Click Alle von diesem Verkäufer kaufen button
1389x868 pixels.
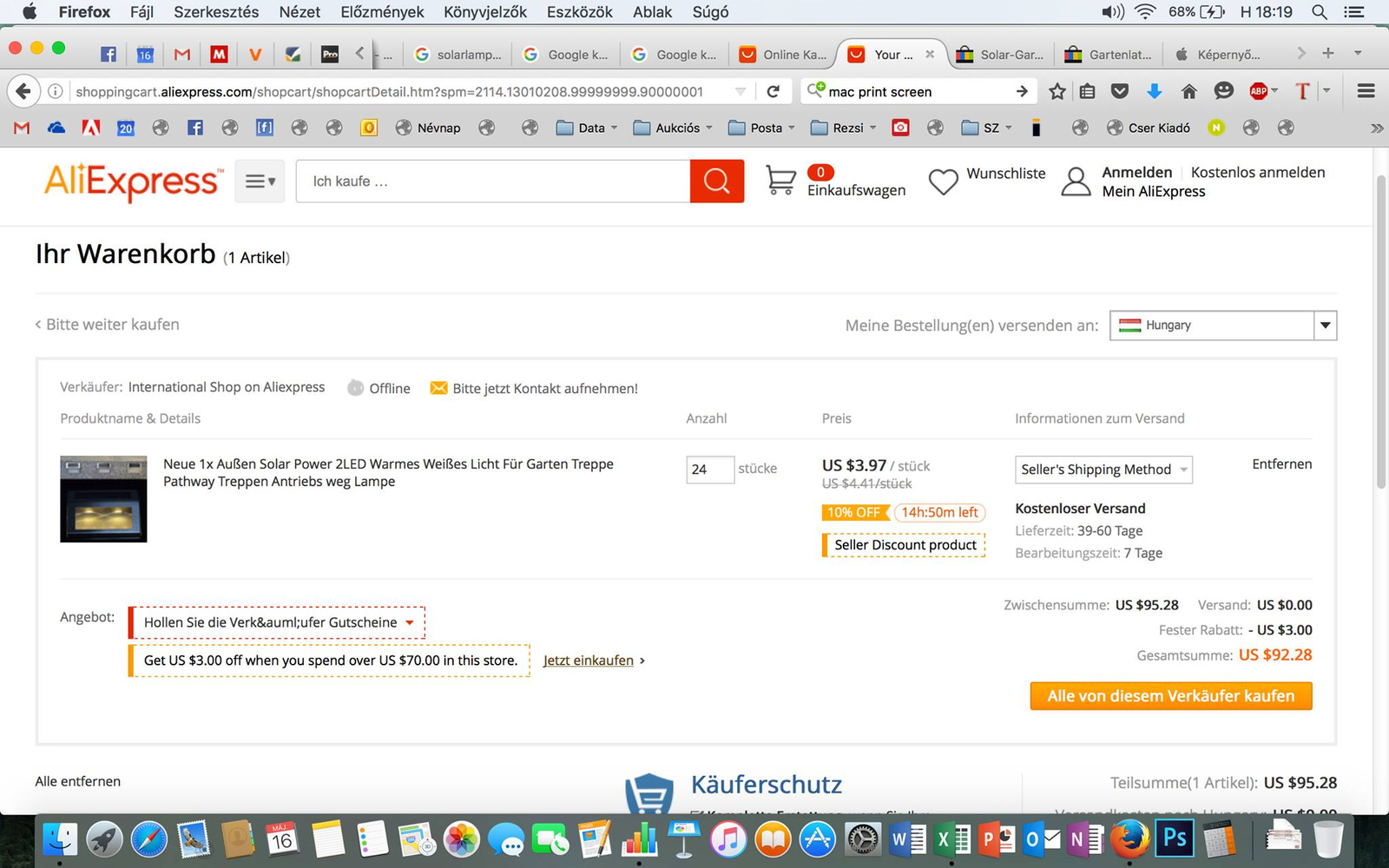[x=1171, y=696]
